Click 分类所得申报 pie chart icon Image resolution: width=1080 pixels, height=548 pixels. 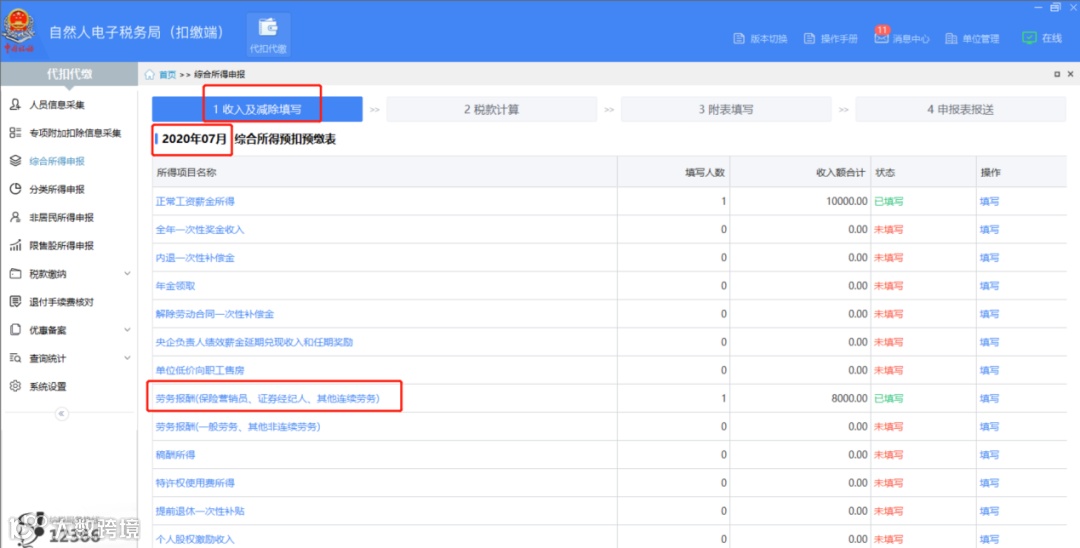(15, 189)
